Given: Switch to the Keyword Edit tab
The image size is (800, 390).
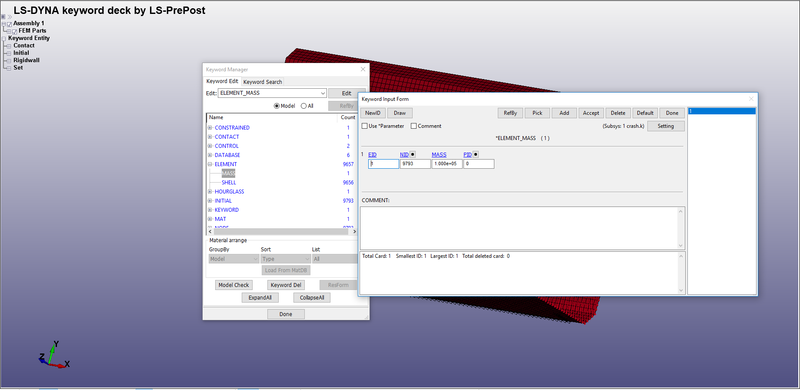Looking at the screenshot, I should point(222,81).
